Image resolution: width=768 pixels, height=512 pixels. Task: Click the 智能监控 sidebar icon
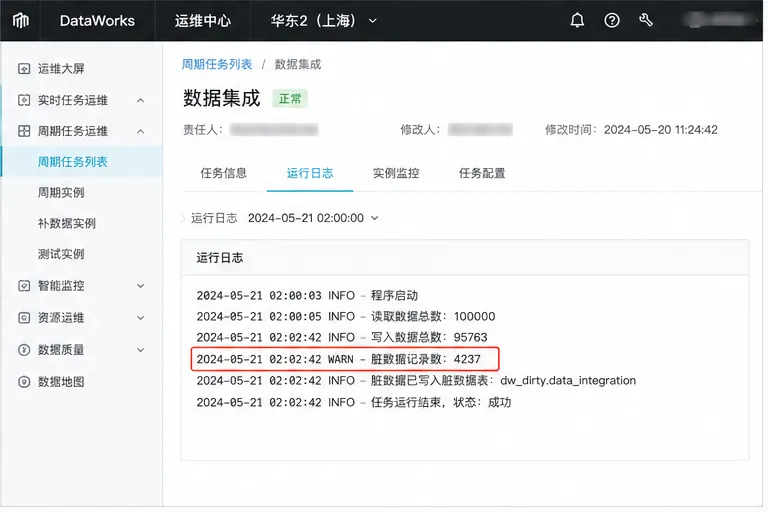[x=24, y=286]
